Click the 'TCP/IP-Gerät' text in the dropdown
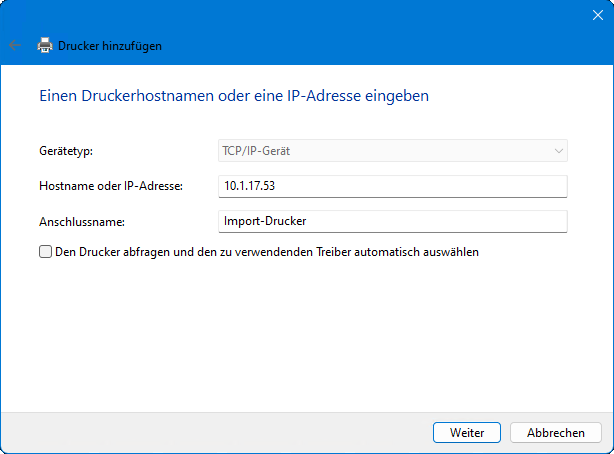Screen dimensions: 614x454 coord(256,151)
